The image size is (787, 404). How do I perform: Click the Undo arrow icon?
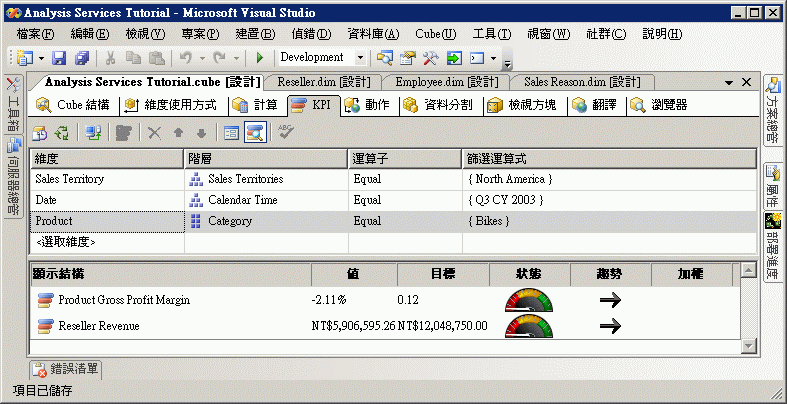[x=186, y=58]
